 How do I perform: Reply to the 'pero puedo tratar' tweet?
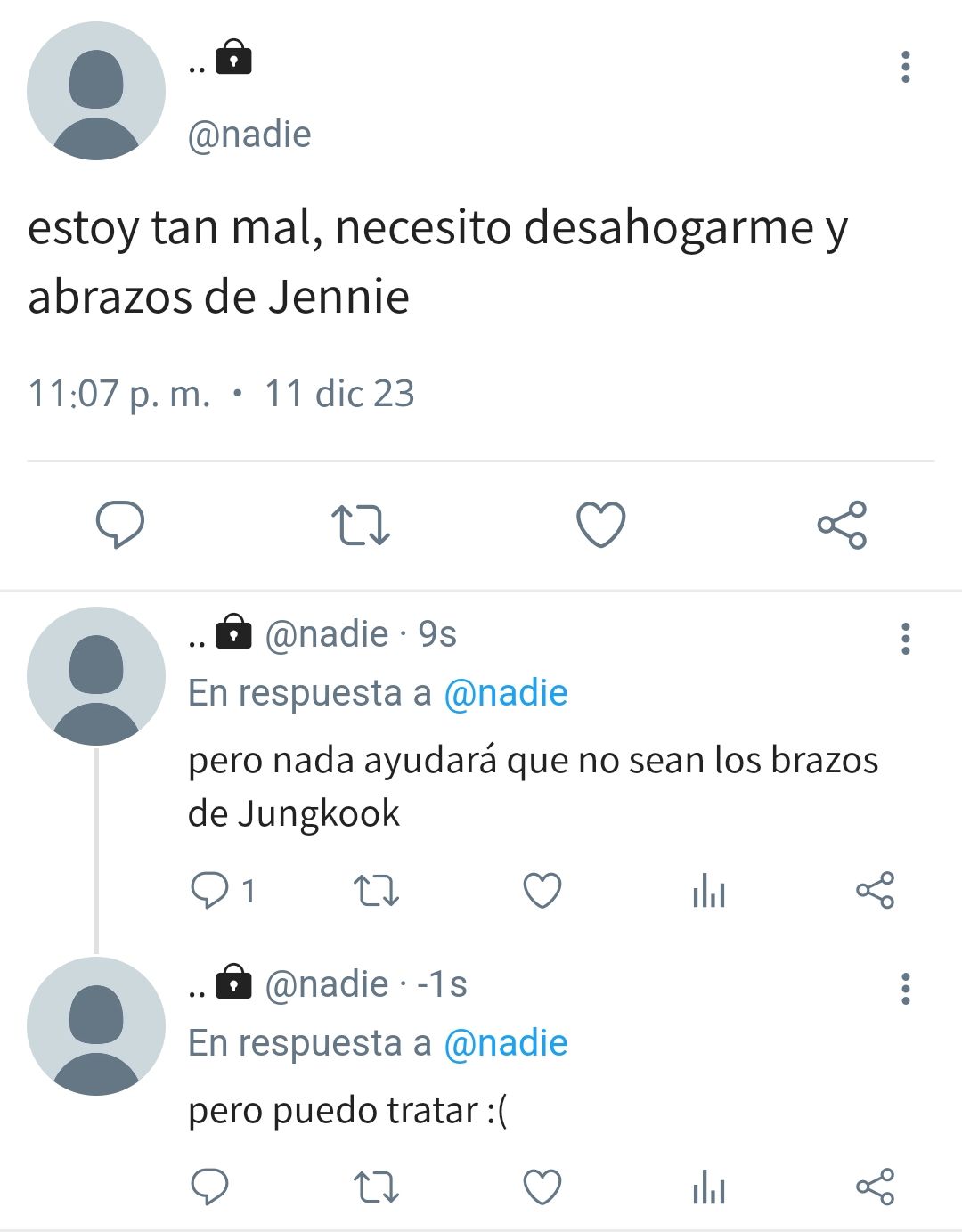pos(210,1187)
